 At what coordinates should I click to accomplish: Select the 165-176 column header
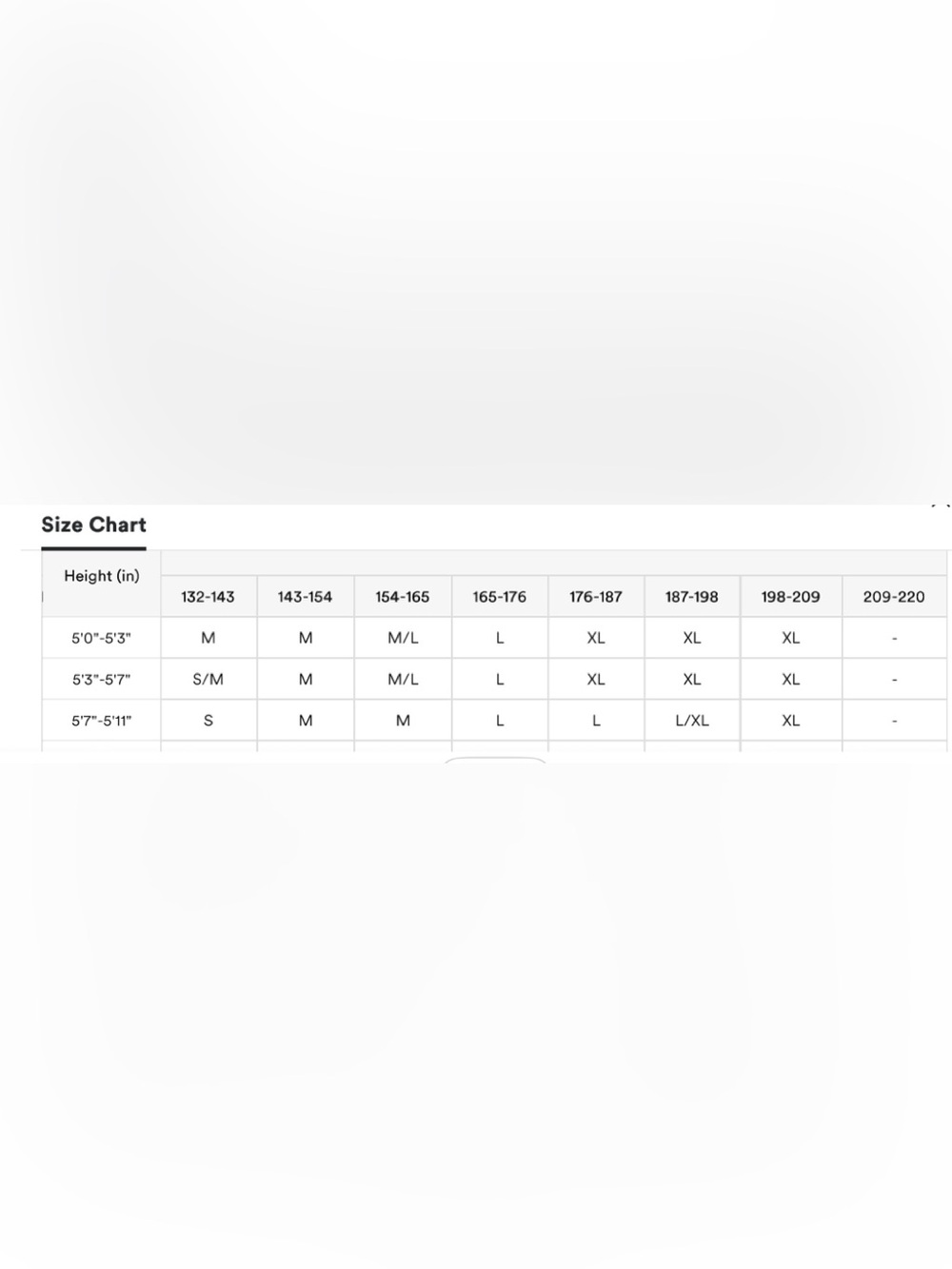(500, 597)
